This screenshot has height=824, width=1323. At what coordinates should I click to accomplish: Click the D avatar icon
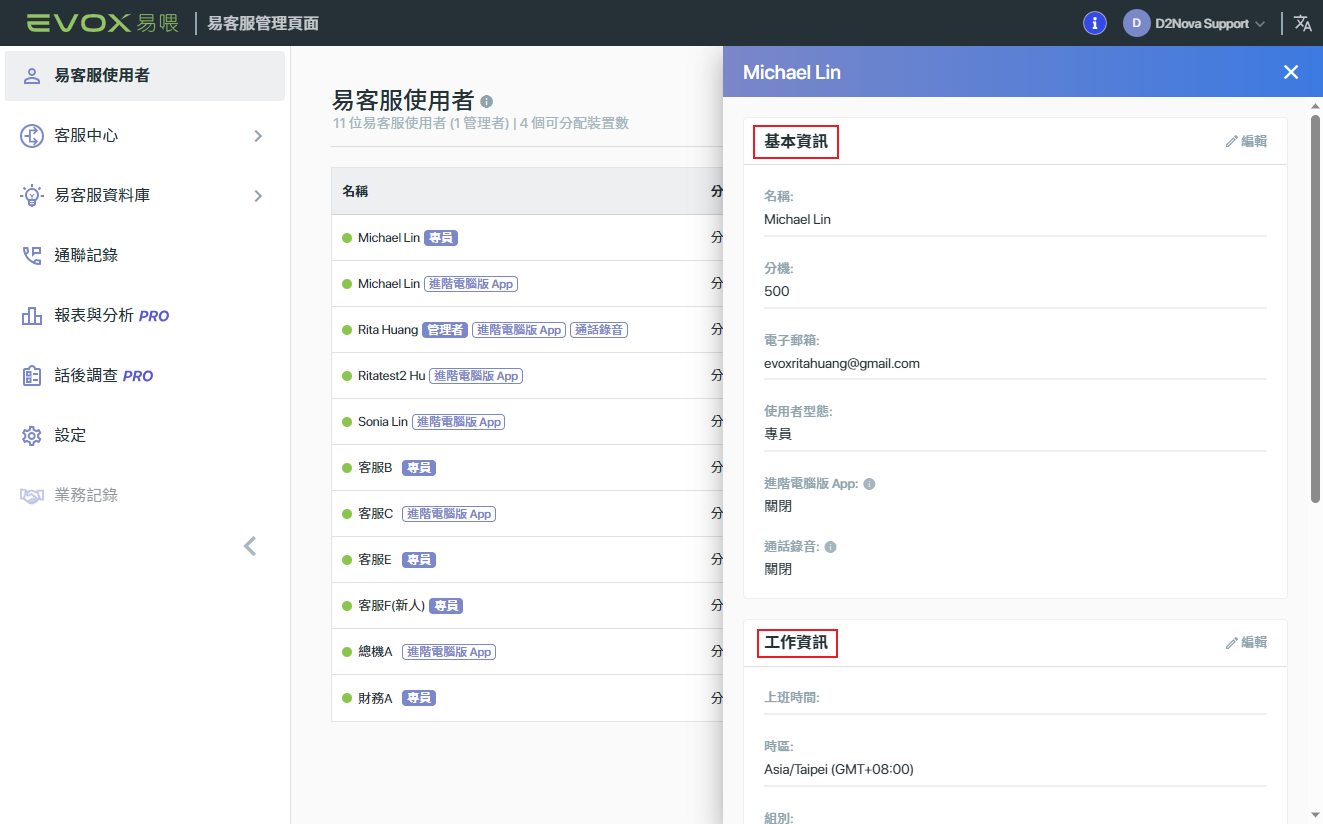(1136, 23)
